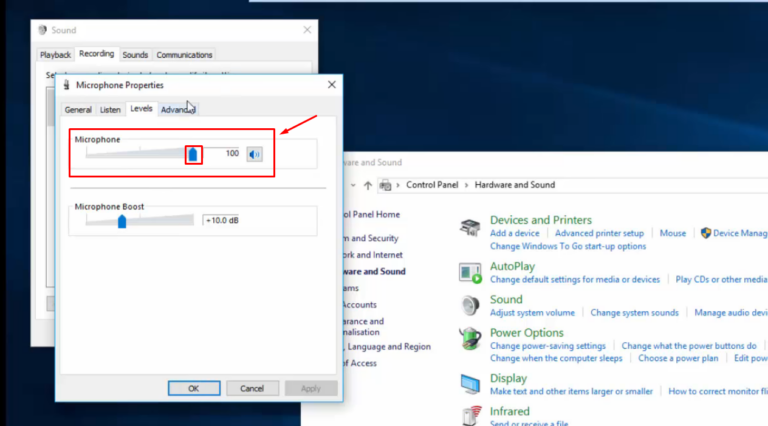
Task: Click the Microphone level slider handle
Action: point(193,154)
